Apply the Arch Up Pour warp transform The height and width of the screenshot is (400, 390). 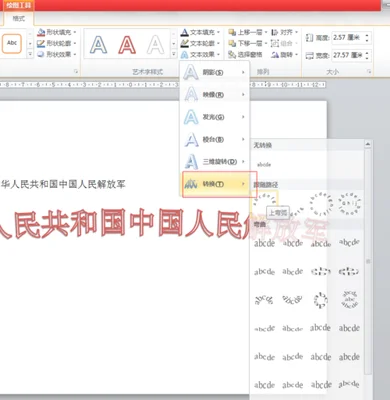tap(264, 300)
